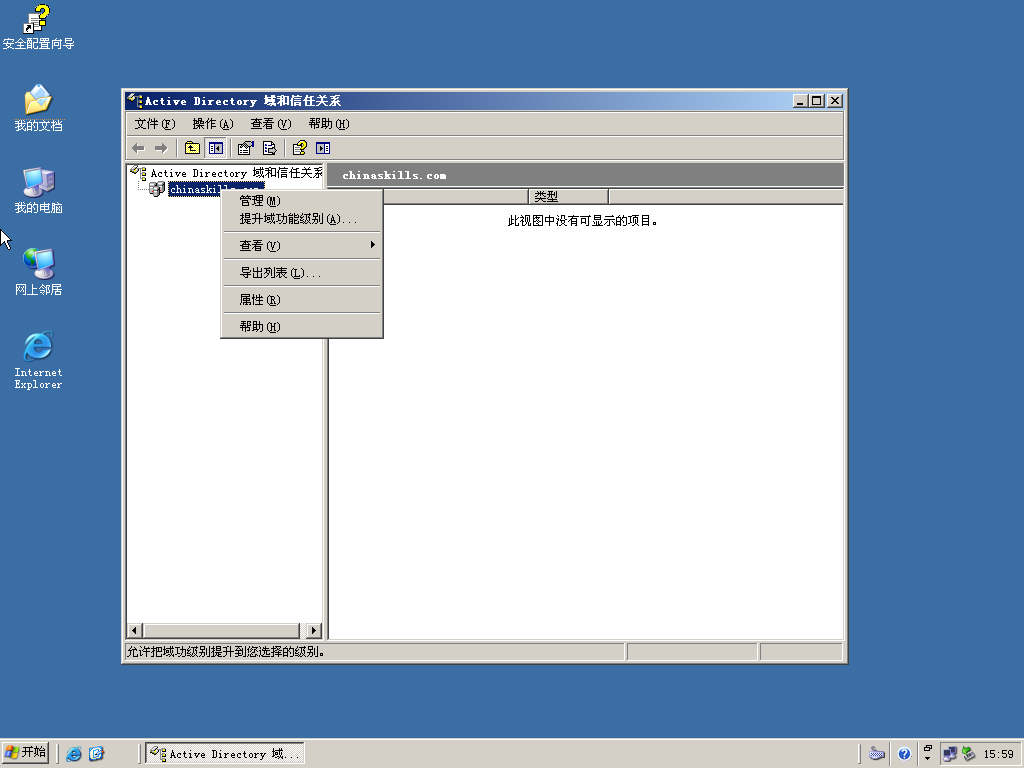
Task: Click the 类型 column header
Action: point(568,196)
